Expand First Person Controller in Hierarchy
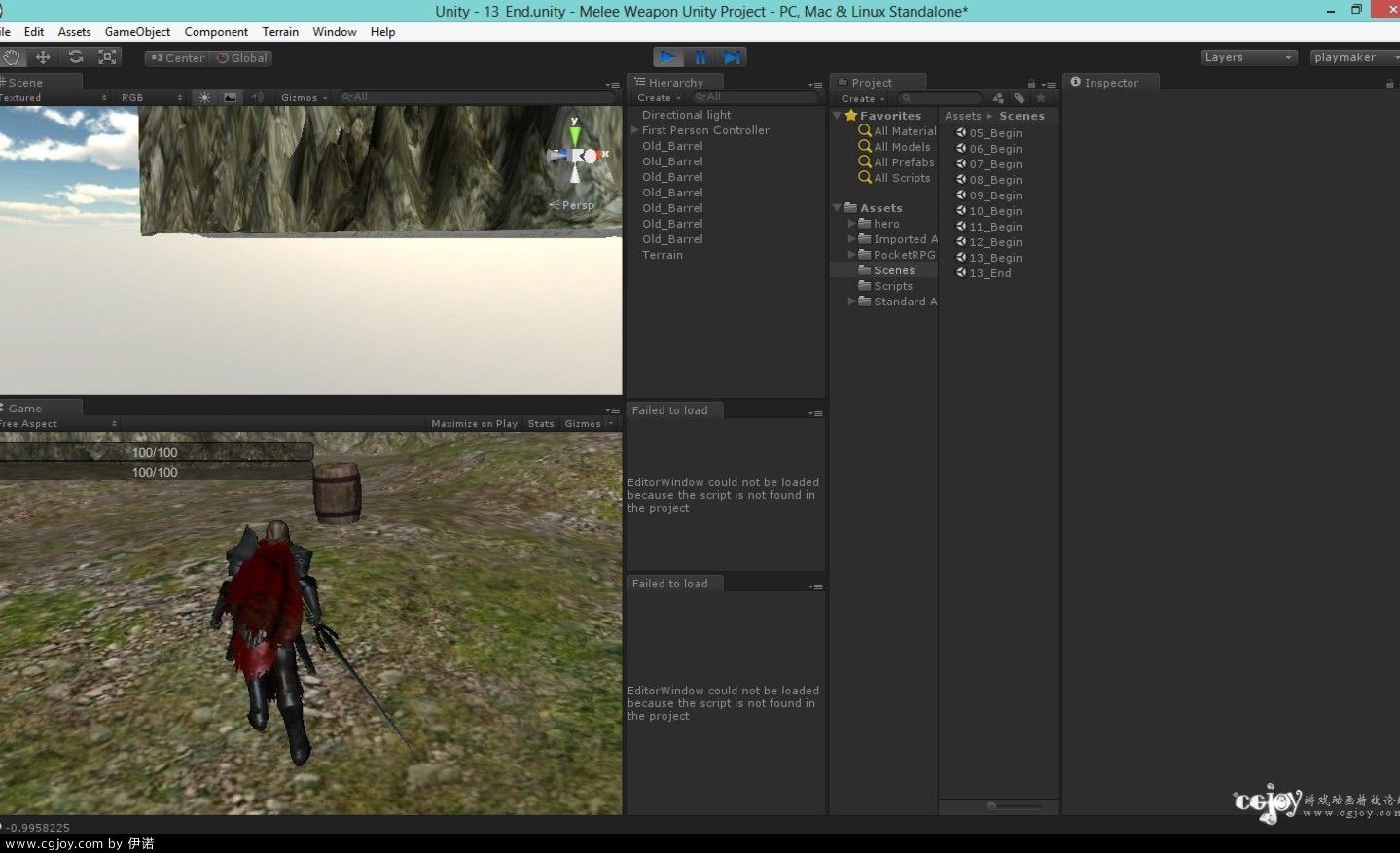1400x853 pixels. [x=635, y=130]
